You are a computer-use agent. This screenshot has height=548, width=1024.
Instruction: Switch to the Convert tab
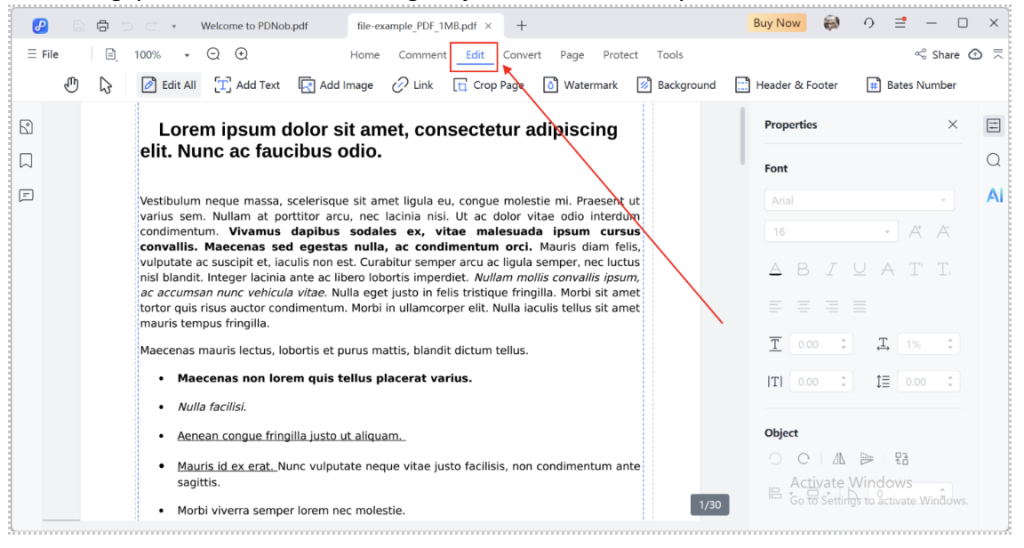click(x=522, y=55)
